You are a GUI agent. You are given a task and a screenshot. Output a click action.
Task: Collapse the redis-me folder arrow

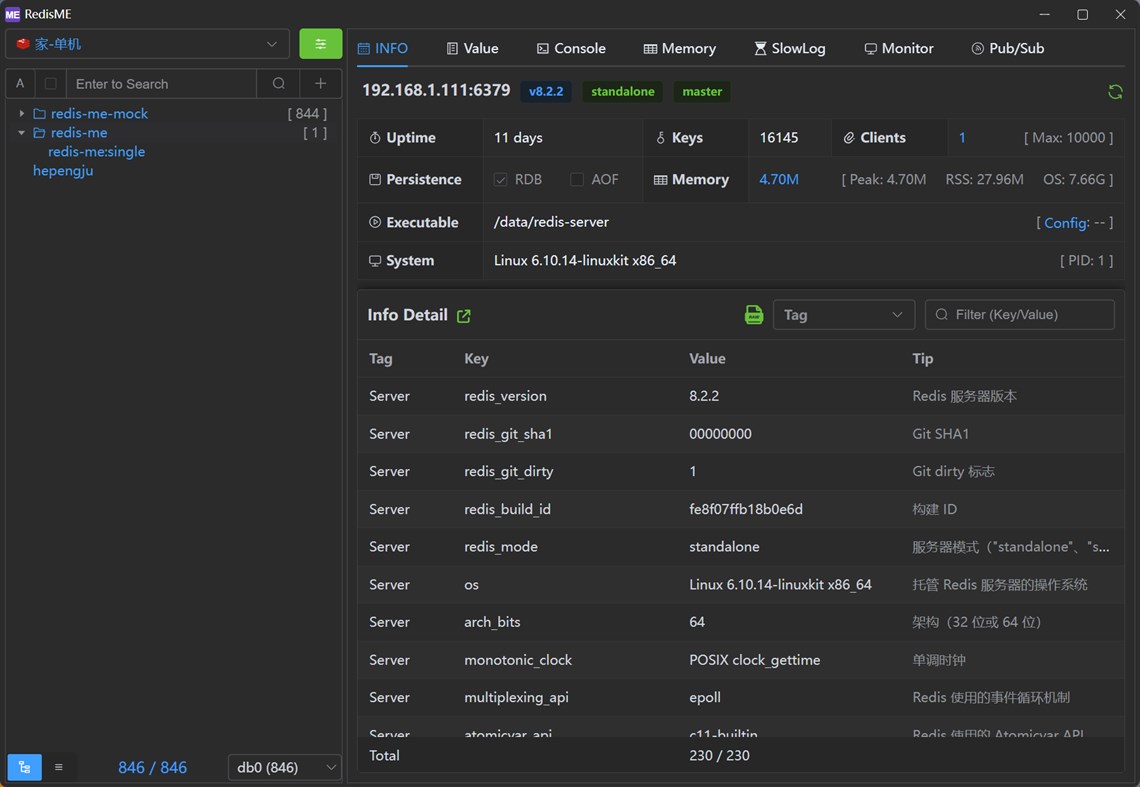22,132
